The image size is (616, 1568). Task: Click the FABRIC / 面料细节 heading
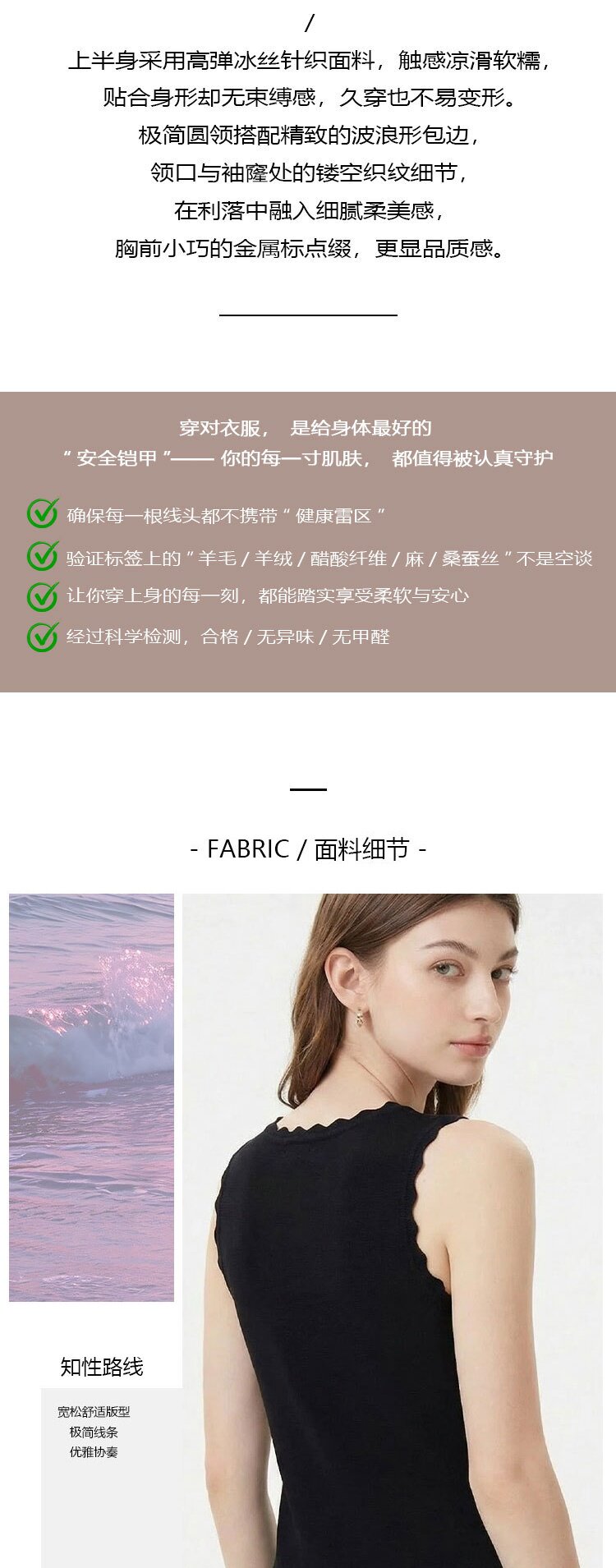[x=308, y=848]
